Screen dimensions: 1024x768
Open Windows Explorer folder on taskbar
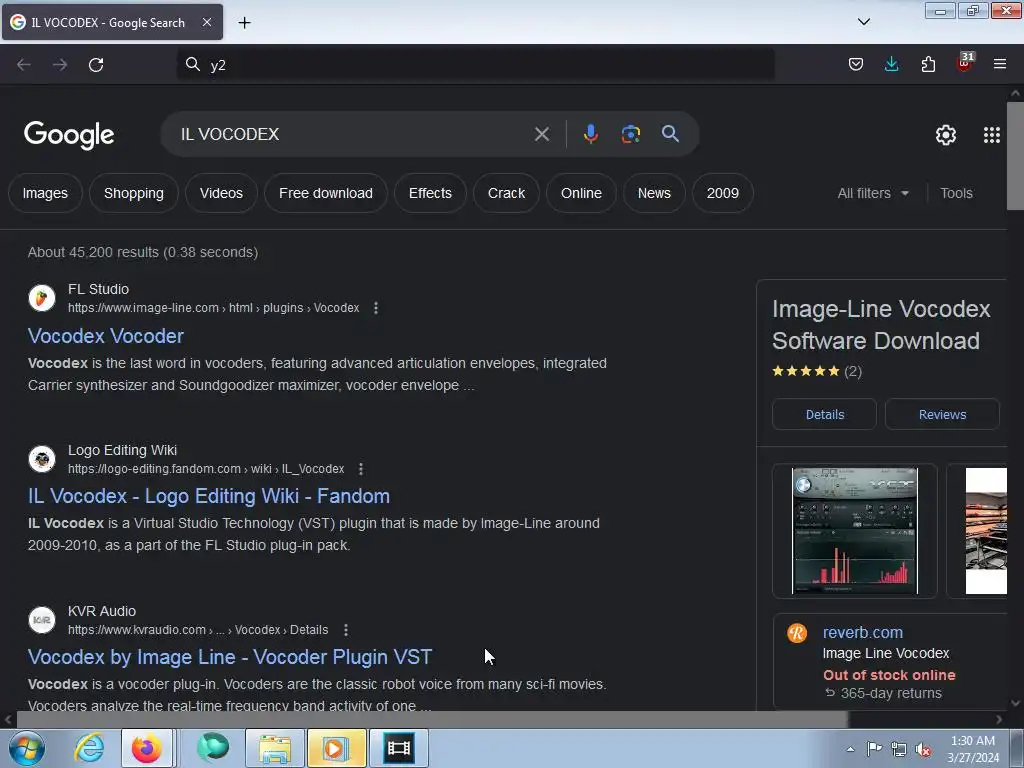pos(275,748)
